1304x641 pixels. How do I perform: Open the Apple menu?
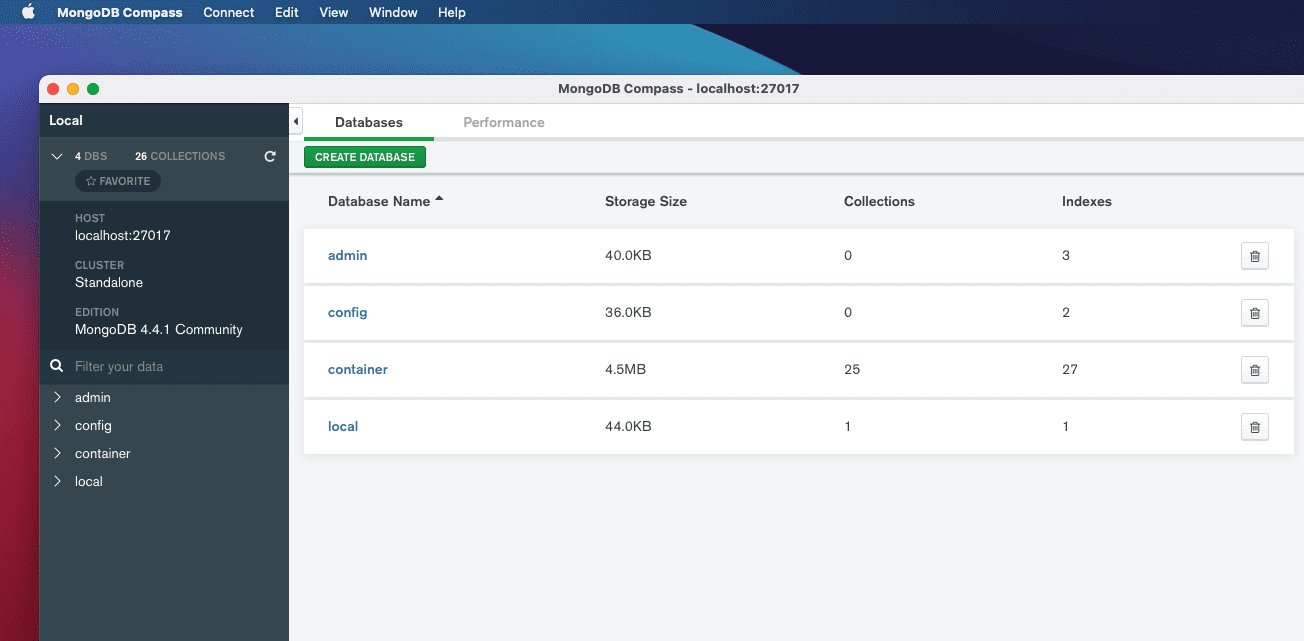tap(27, 12)
